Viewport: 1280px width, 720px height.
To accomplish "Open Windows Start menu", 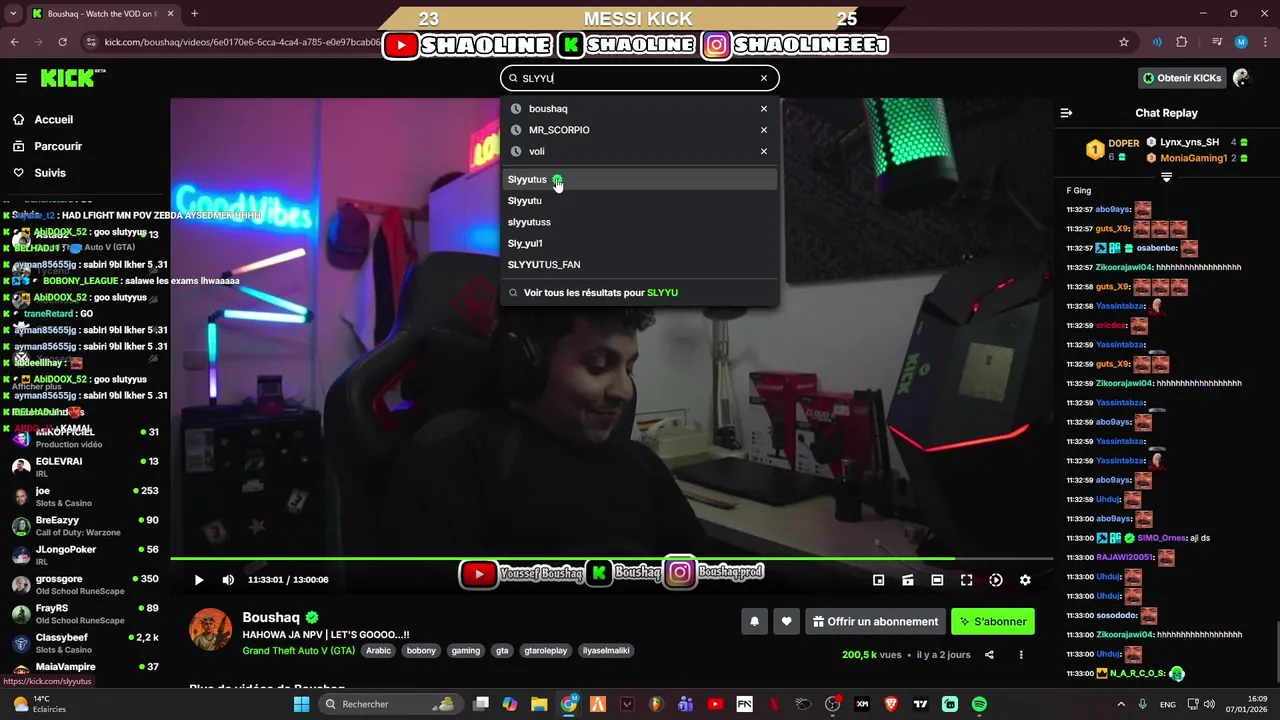I will (x=301, y=704).
